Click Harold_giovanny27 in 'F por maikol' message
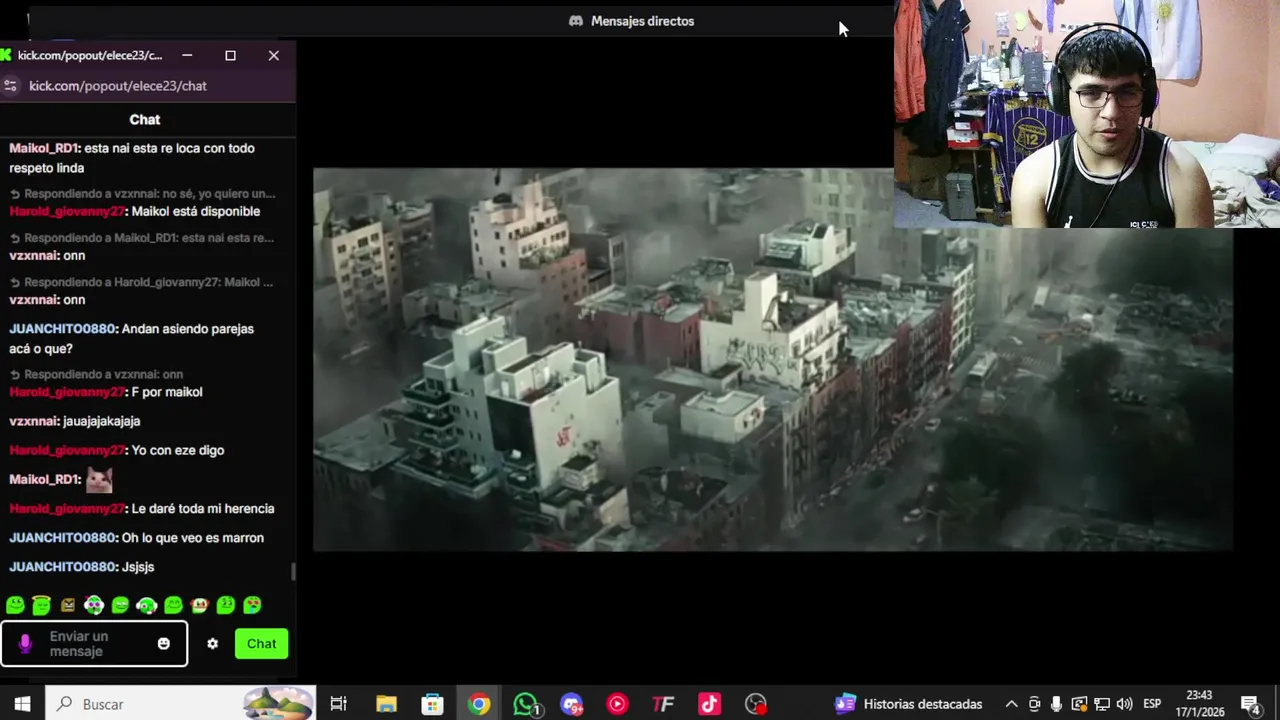The width and height of the screenshot is (1280, 720). point(67,392)
